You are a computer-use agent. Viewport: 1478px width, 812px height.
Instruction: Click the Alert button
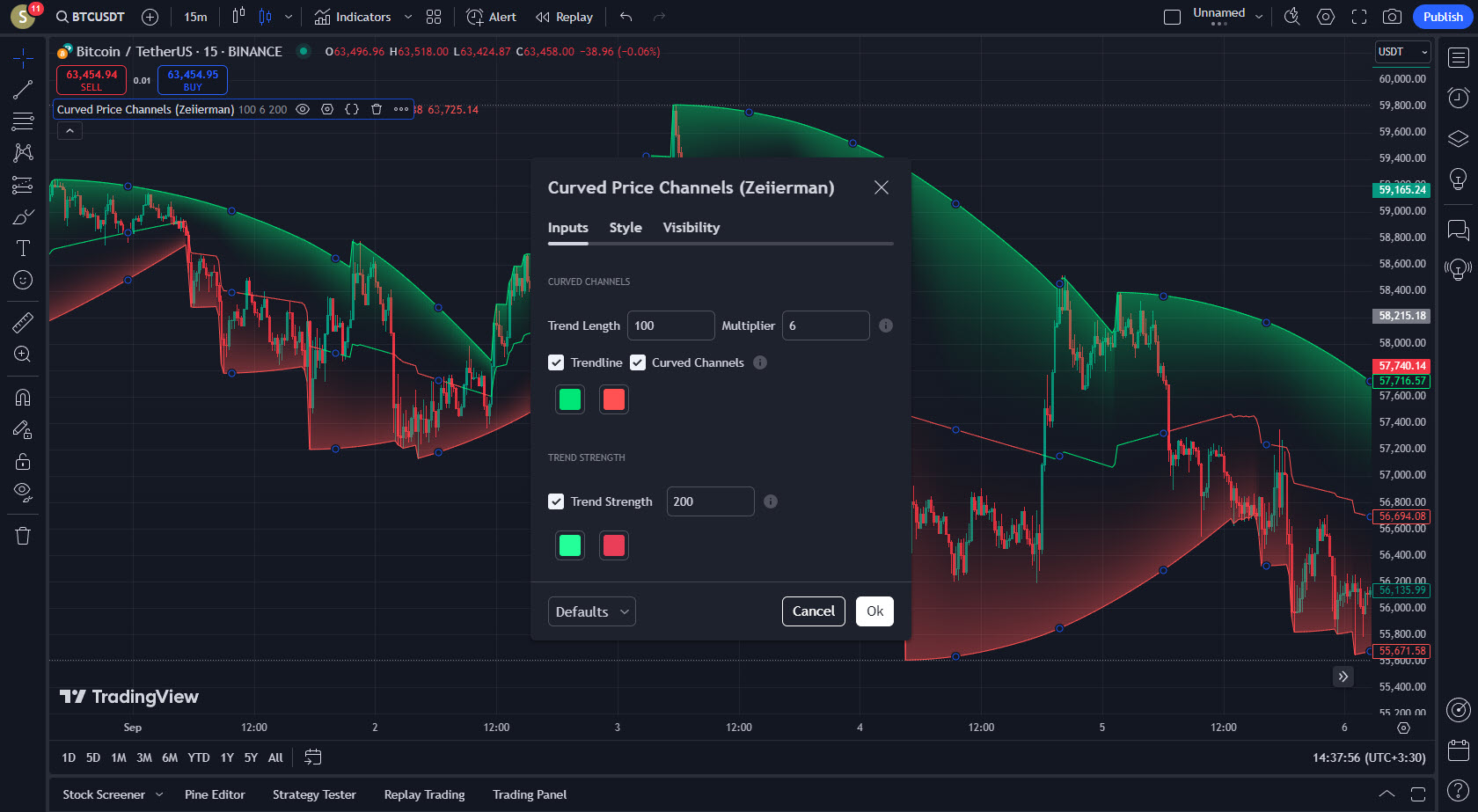pos(491,17)
